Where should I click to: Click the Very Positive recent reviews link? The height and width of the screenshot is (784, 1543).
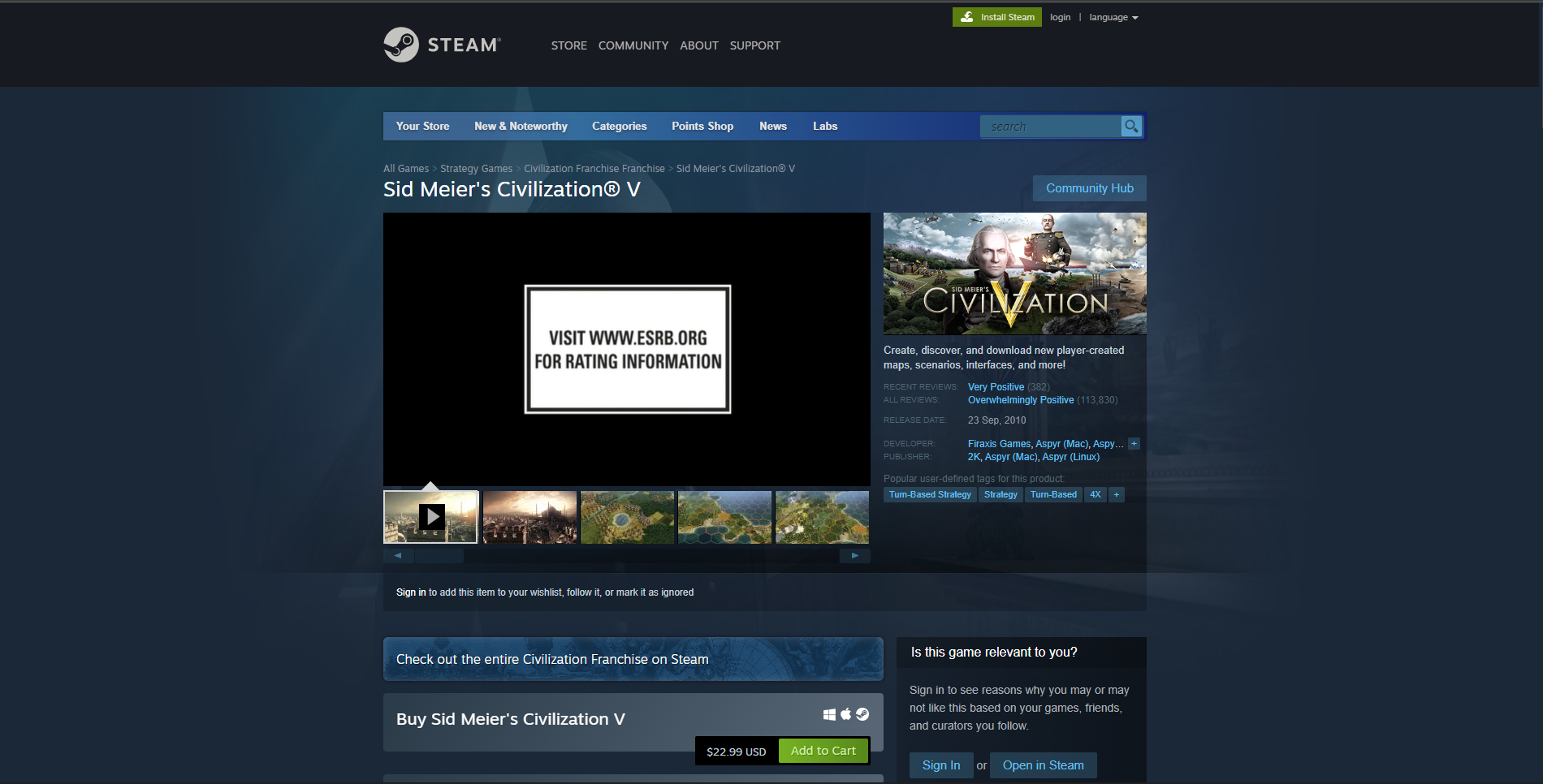click(x=996, y=387)
